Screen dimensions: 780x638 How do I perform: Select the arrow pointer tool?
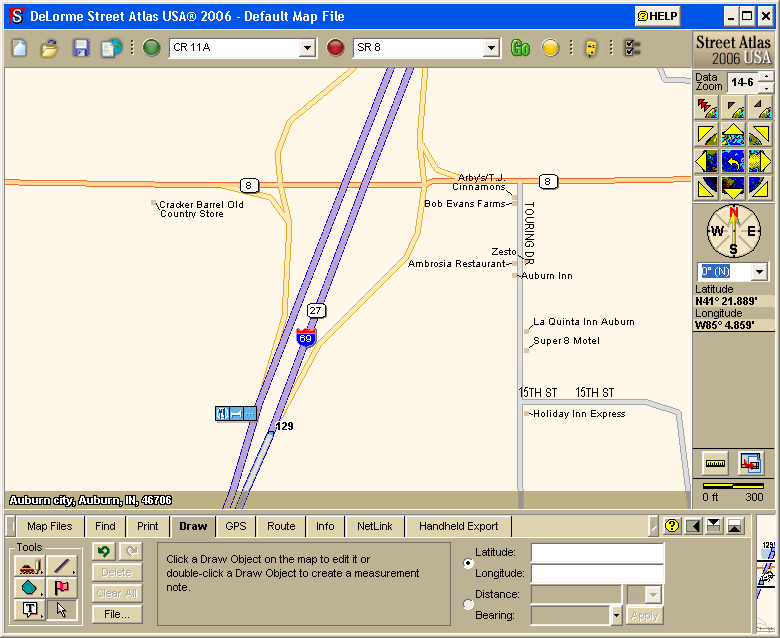(62, 609)
